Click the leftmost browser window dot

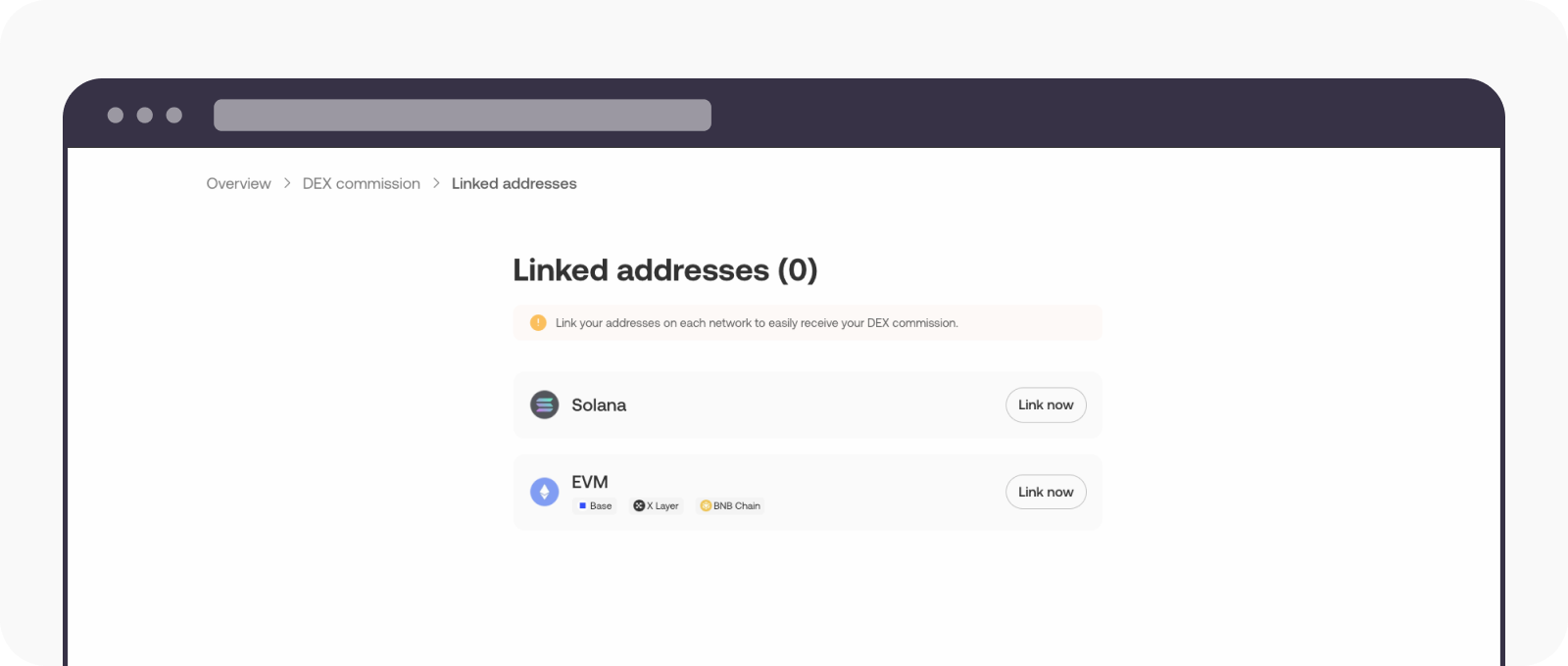117,115
